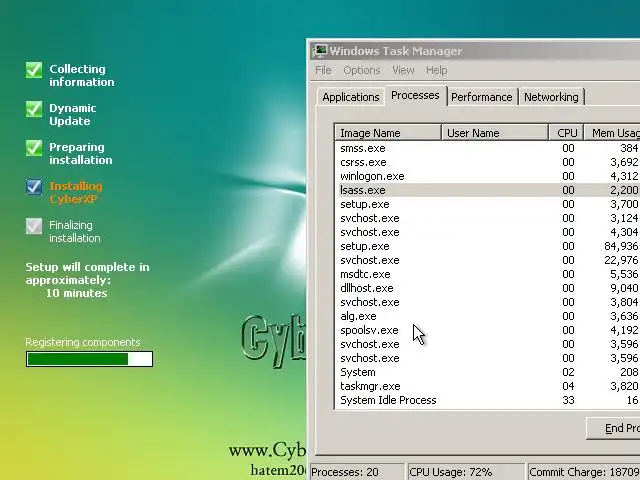This screenshot has width=640, height=480.
Task: Click the Installing CyberXP step label
Action: coord(76,193)
